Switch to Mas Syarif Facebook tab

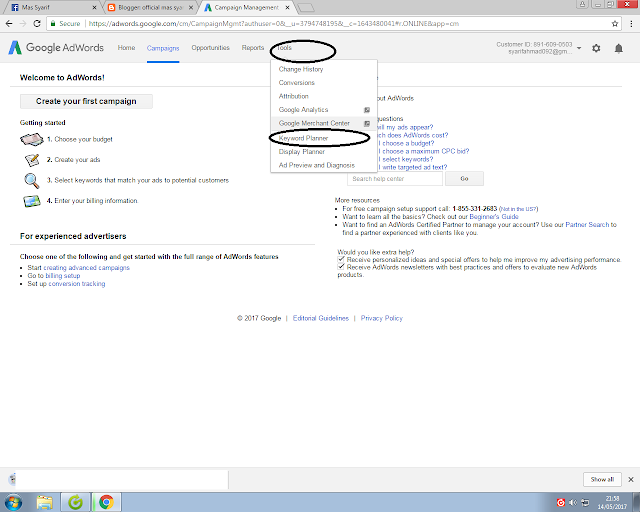[53, 7]
